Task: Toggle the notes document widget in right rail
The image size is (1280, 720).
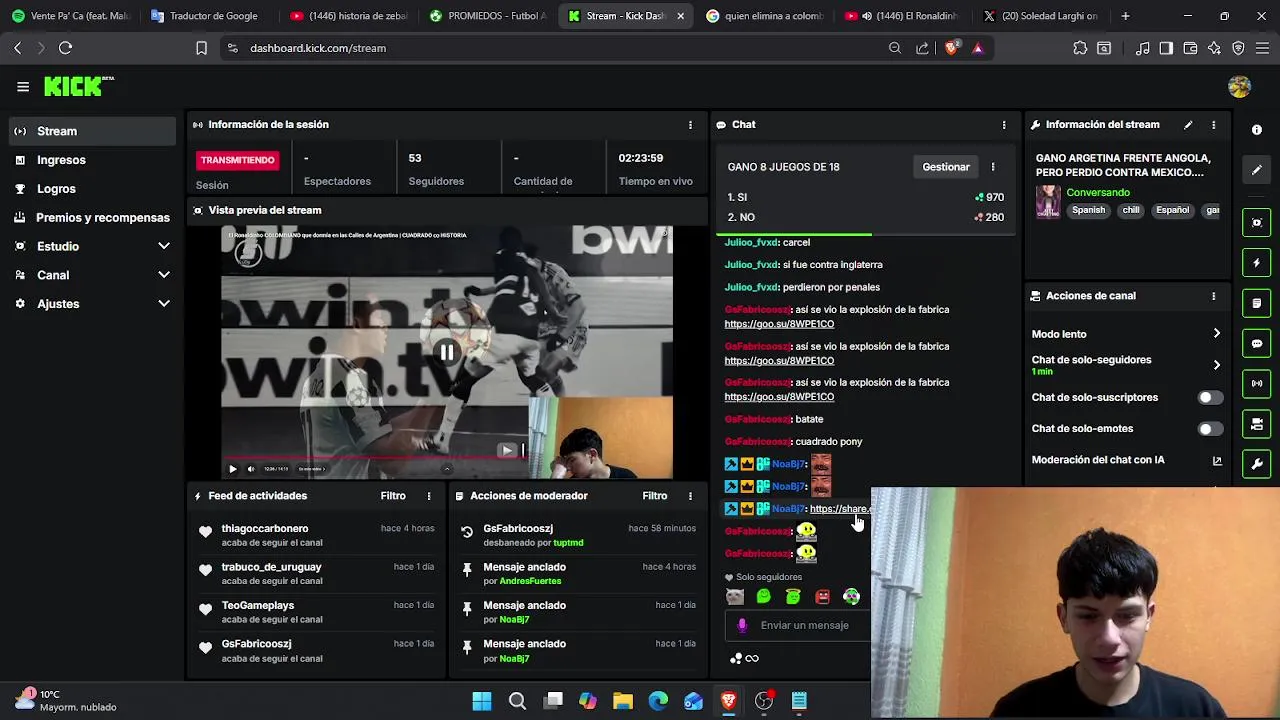Action: [x=1257, y=303]
